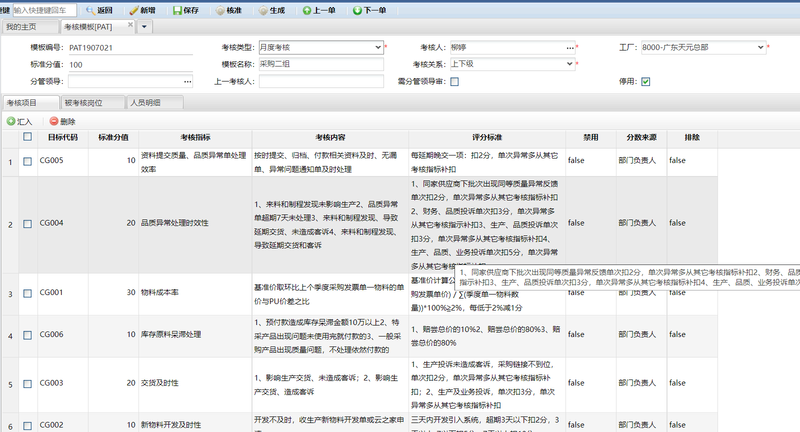Select the CG006 row checkbox
800x432 pixels.
28,335
